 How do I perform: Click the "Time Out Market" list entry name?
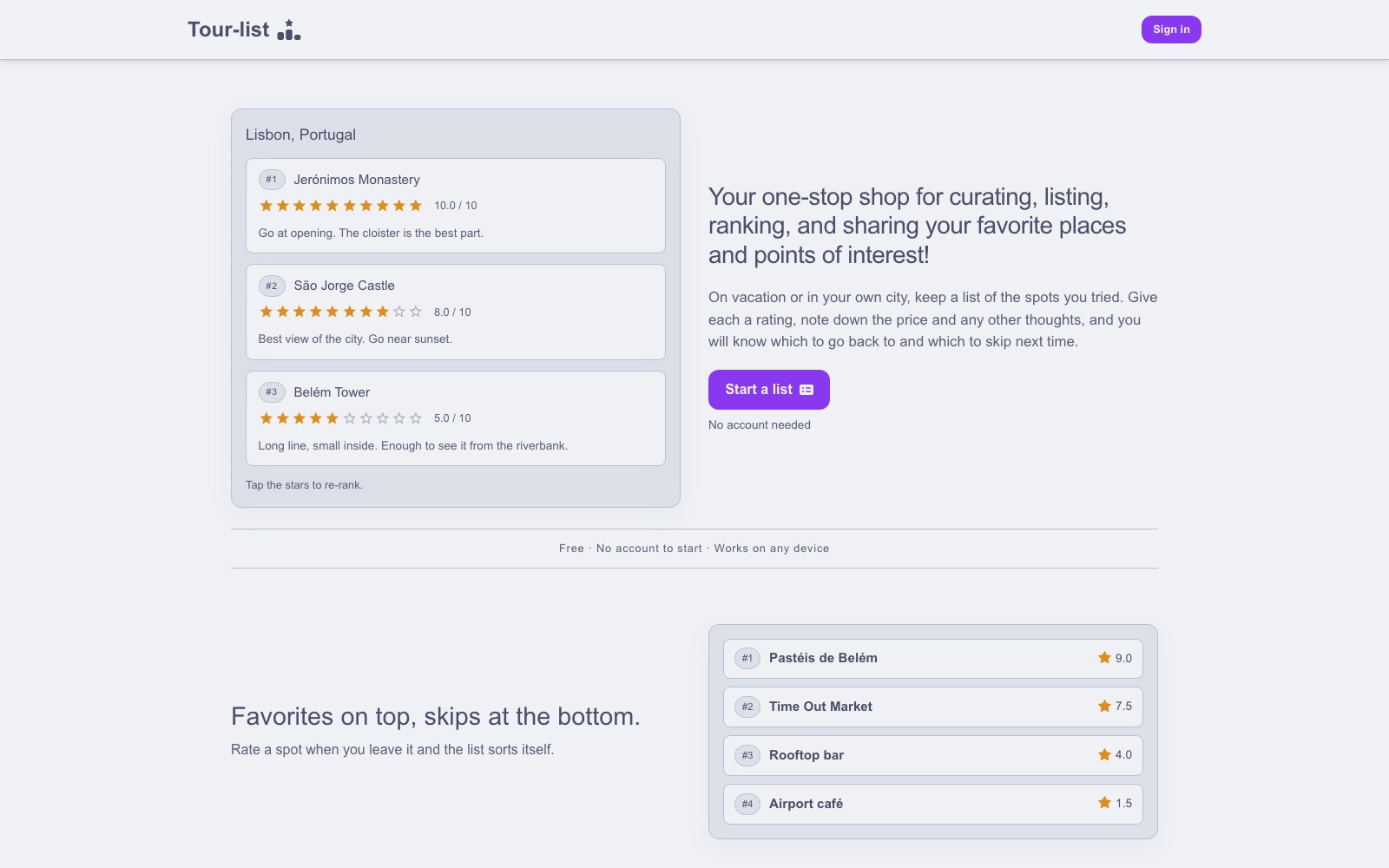(820, 707)
